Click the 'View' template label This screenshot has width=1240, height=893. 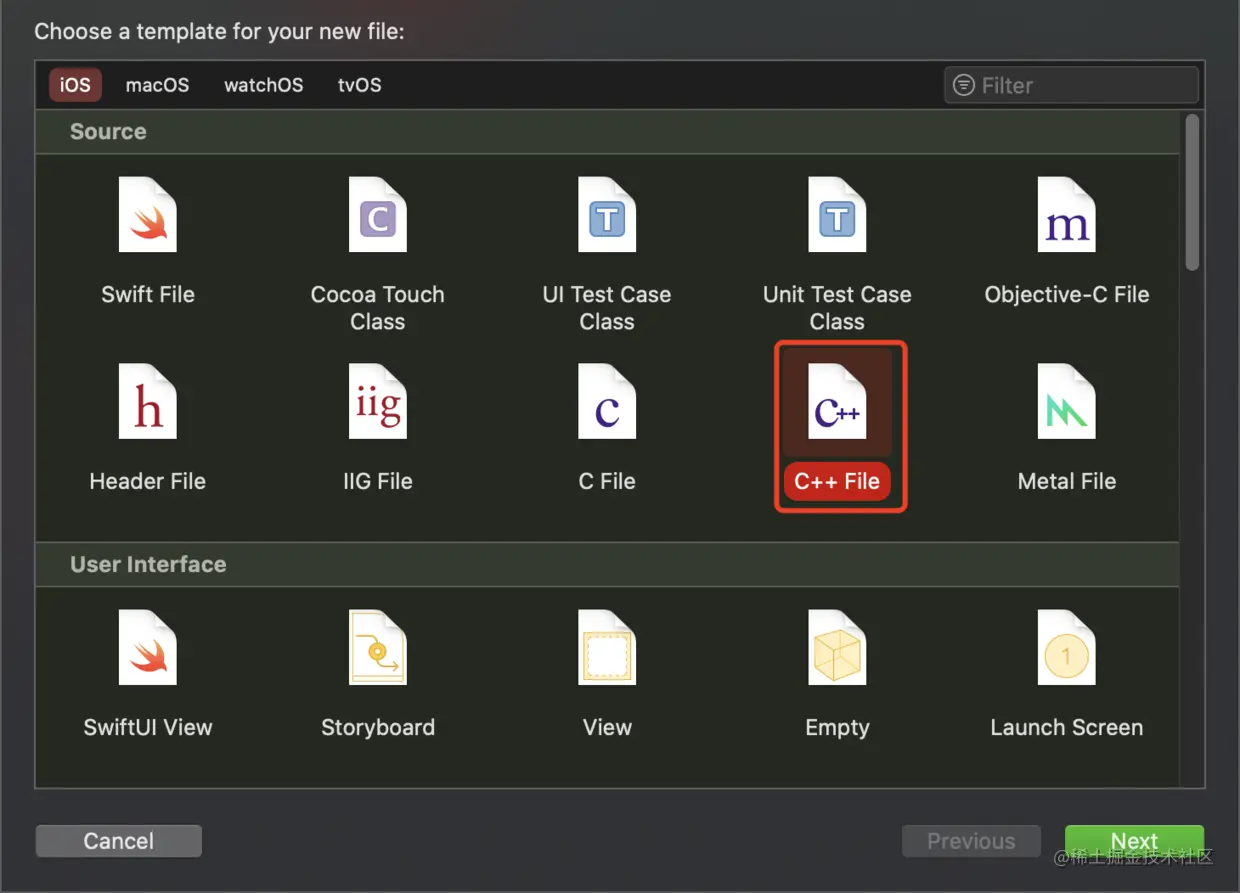click(607, 727)
